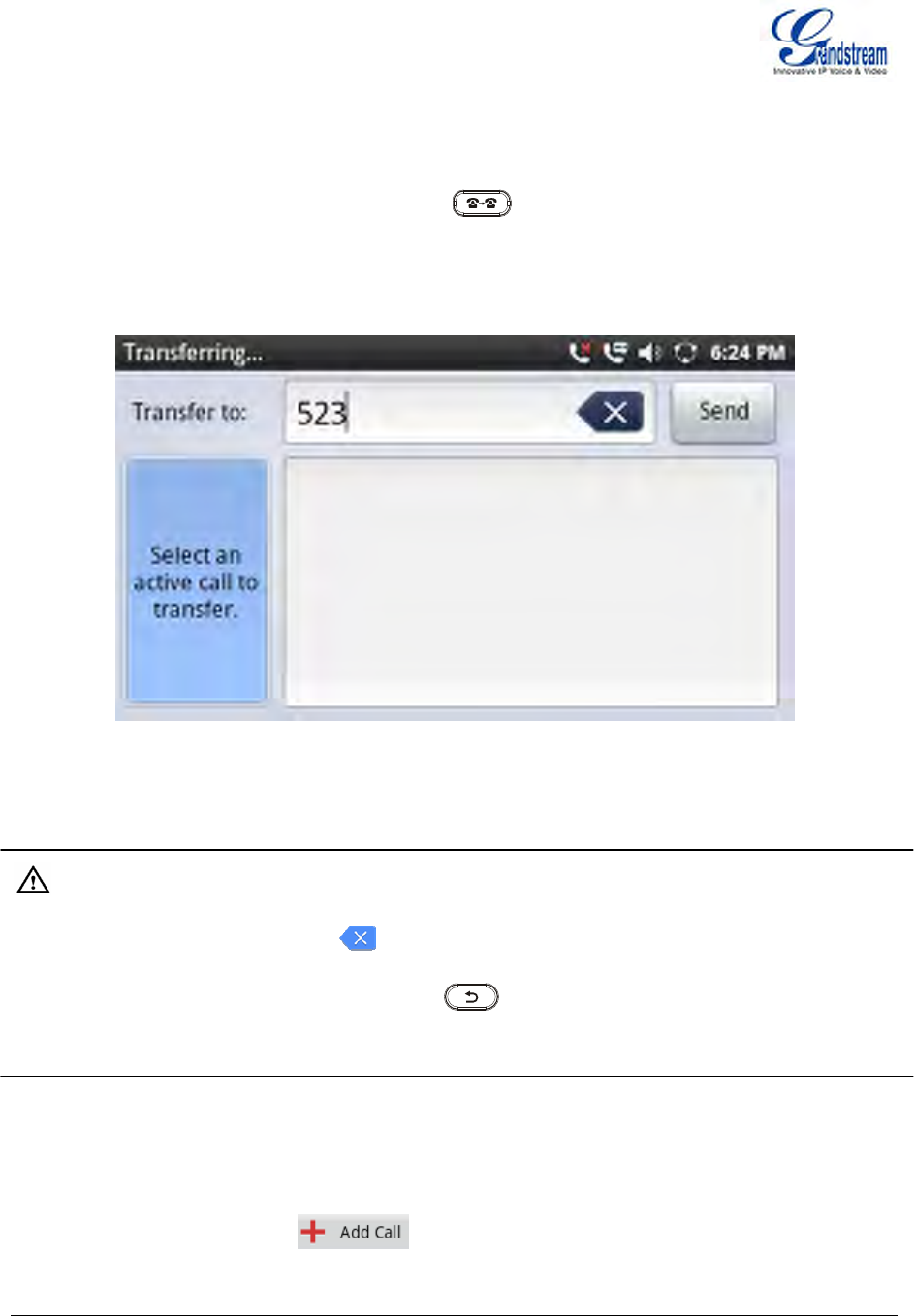Tap the headset status icon beside the clock

click(x=684, y=353)
